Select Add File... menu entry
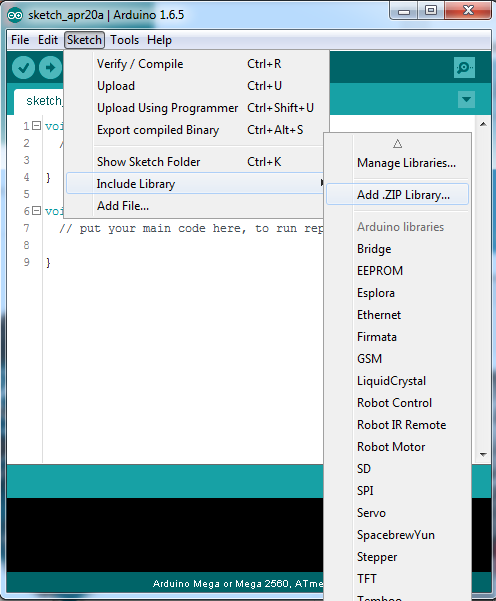 pos(195,206)
